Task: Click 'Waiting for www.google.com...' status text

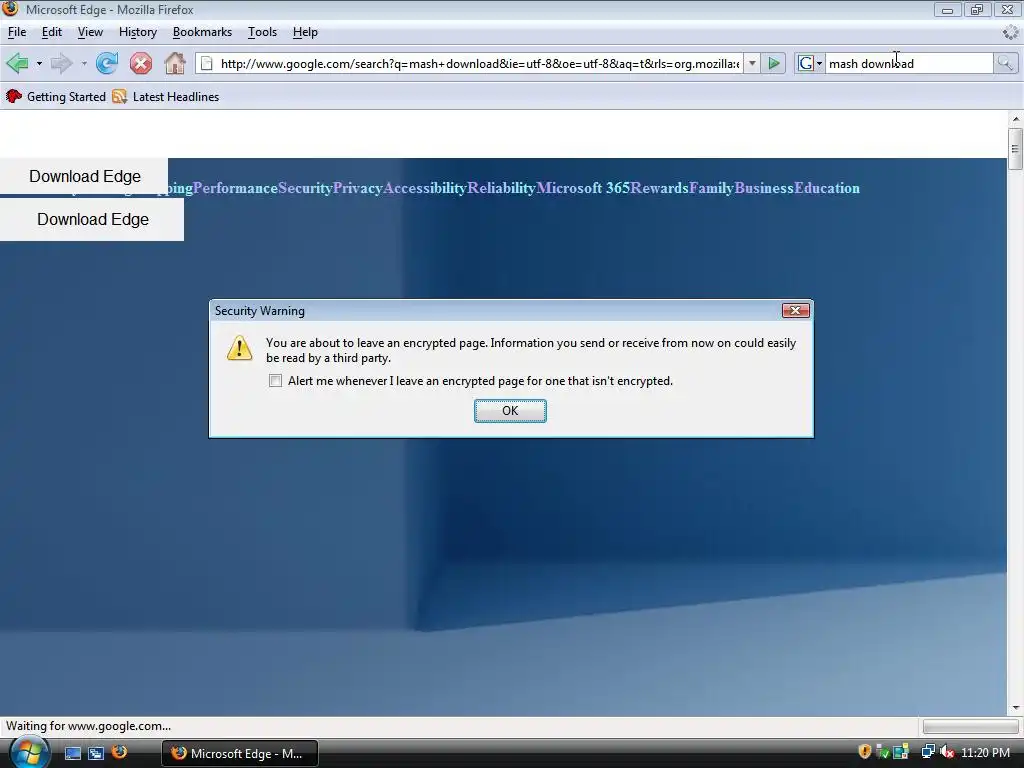Action: tap(88, 726)
